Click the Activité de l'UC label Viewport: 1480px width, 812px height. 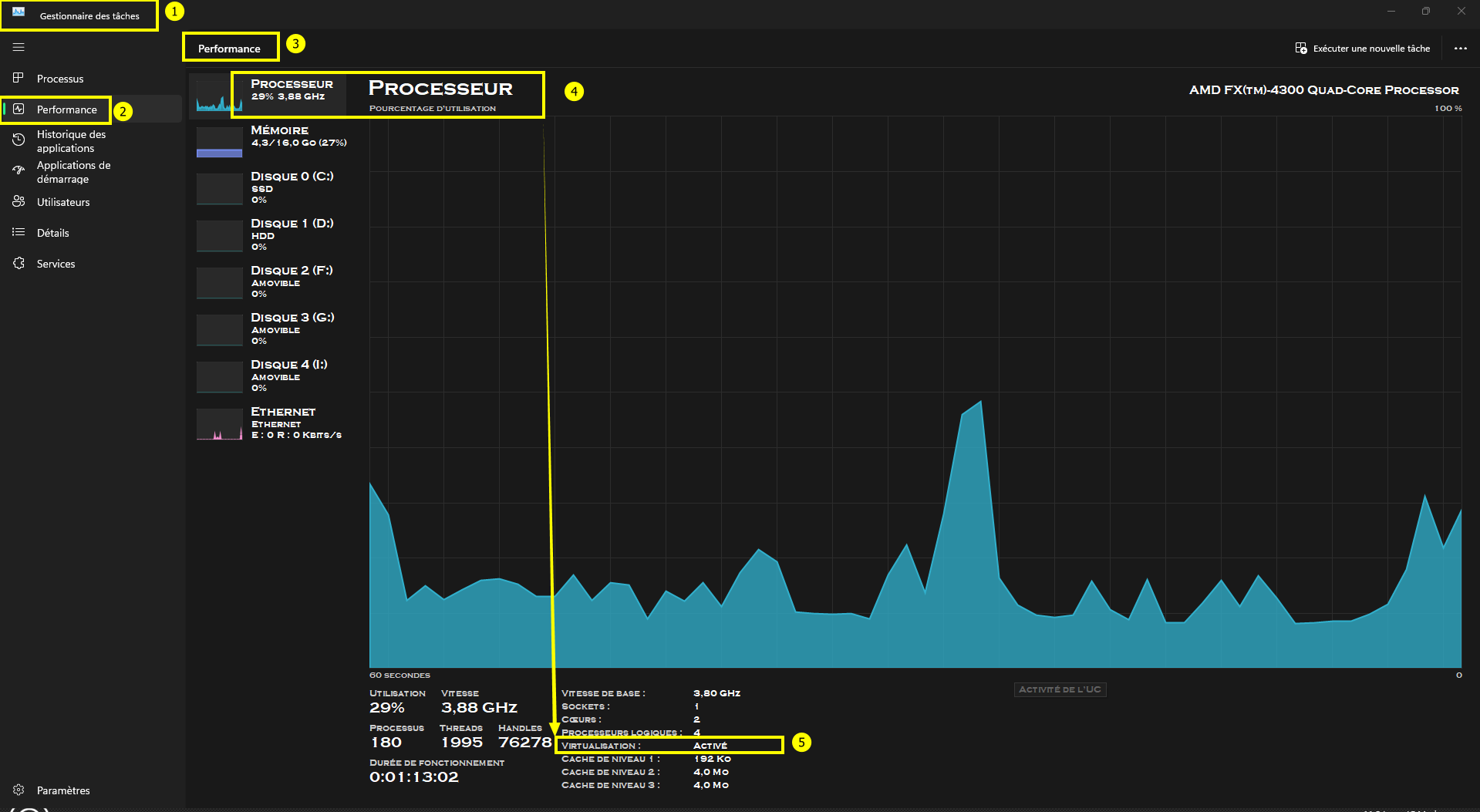click(x=1060, y=689)
